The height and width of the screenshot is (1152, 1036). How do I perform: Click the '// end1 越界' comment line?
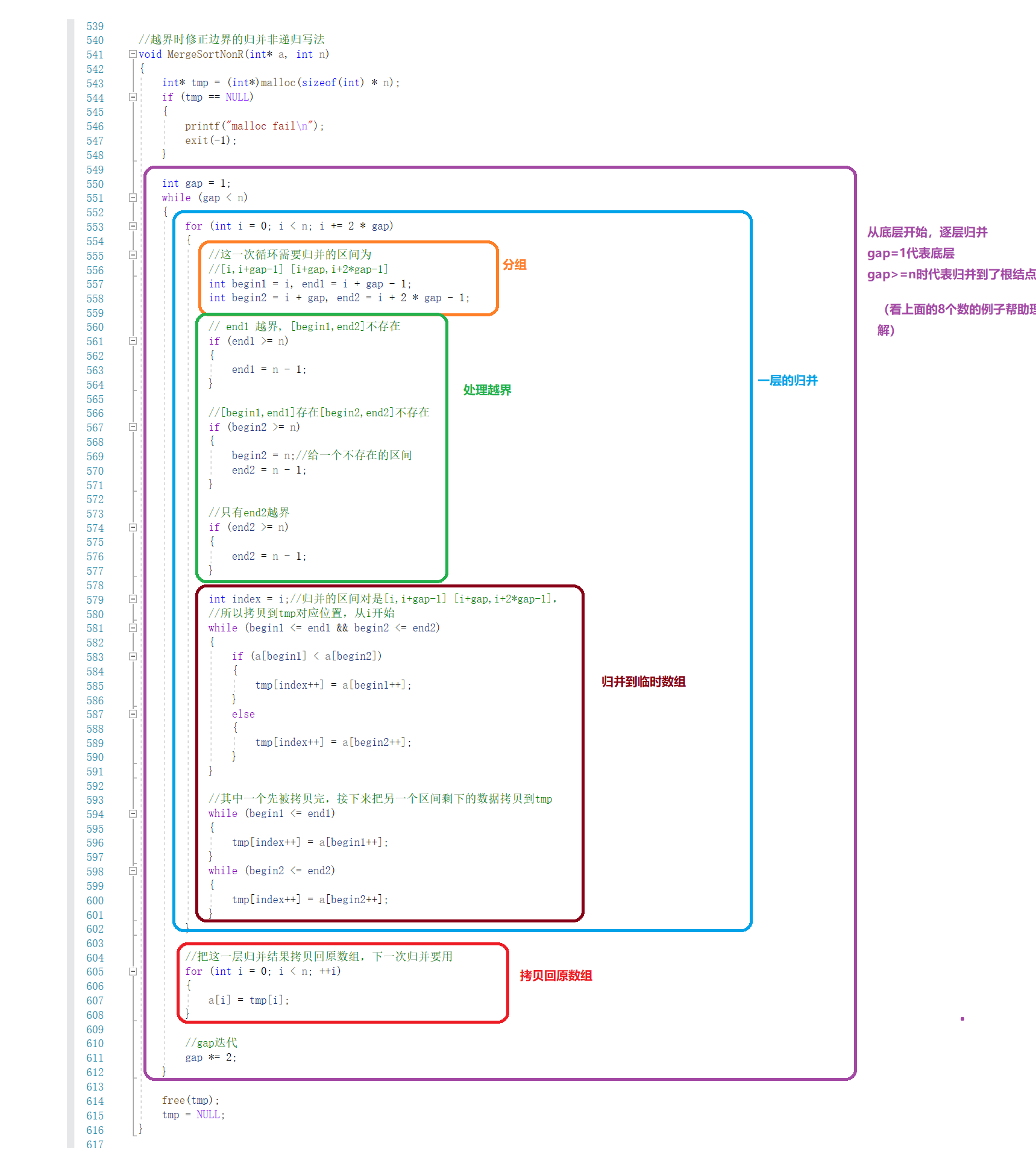coord(304,327)
